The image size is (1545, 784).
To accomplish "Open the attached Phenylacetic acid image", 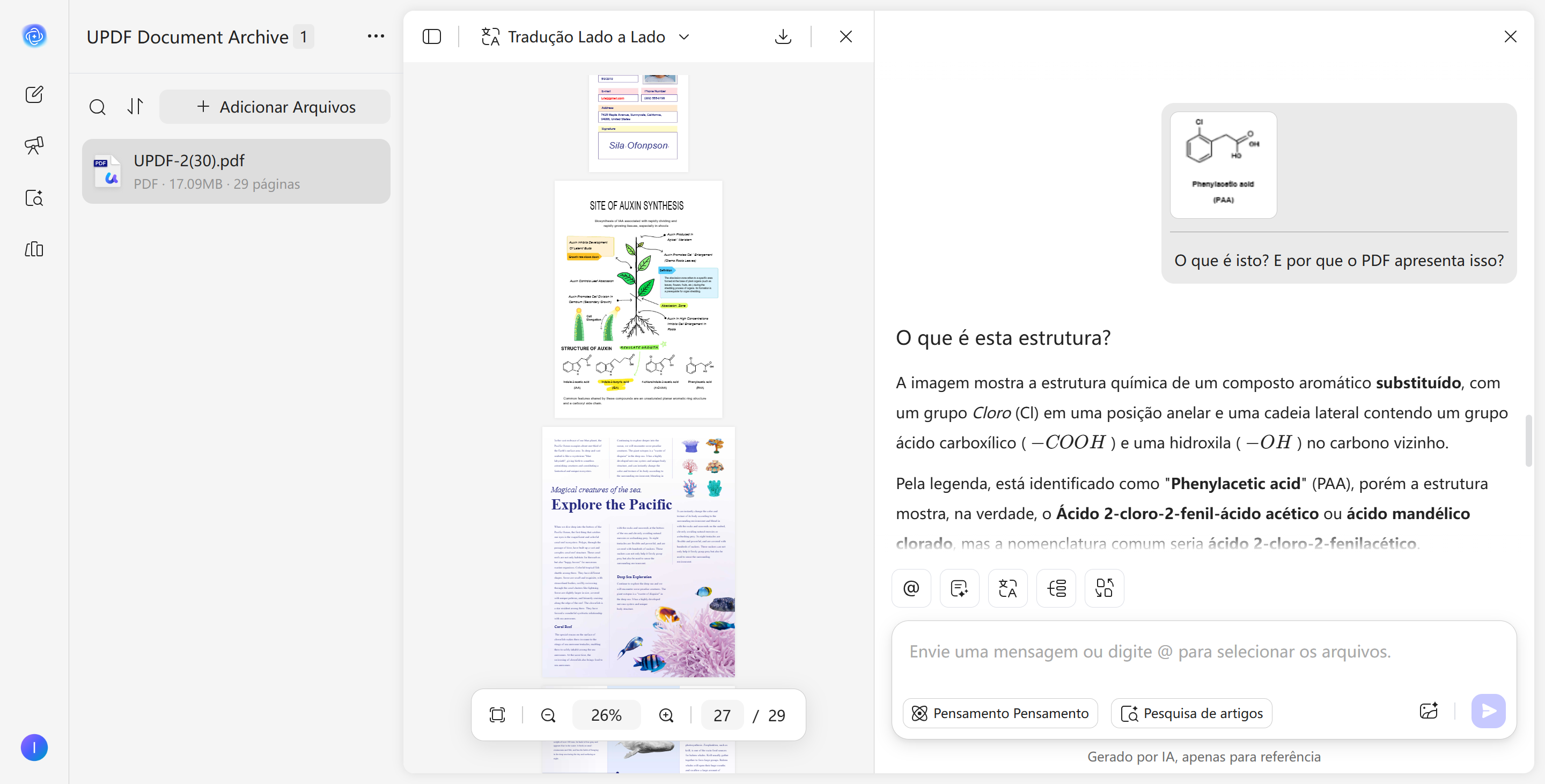I will [x=1224, y=165].
